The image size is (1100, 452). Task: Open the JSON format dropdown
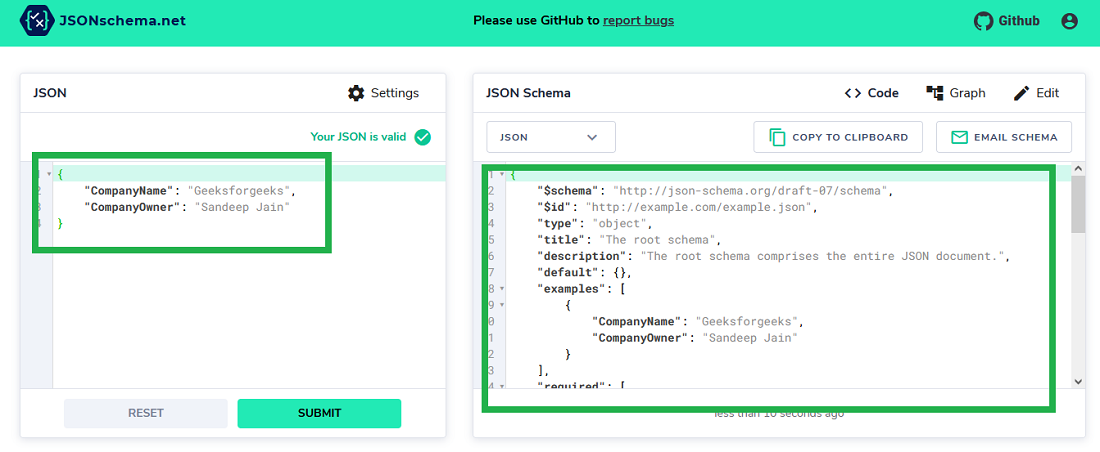(550, 137)
